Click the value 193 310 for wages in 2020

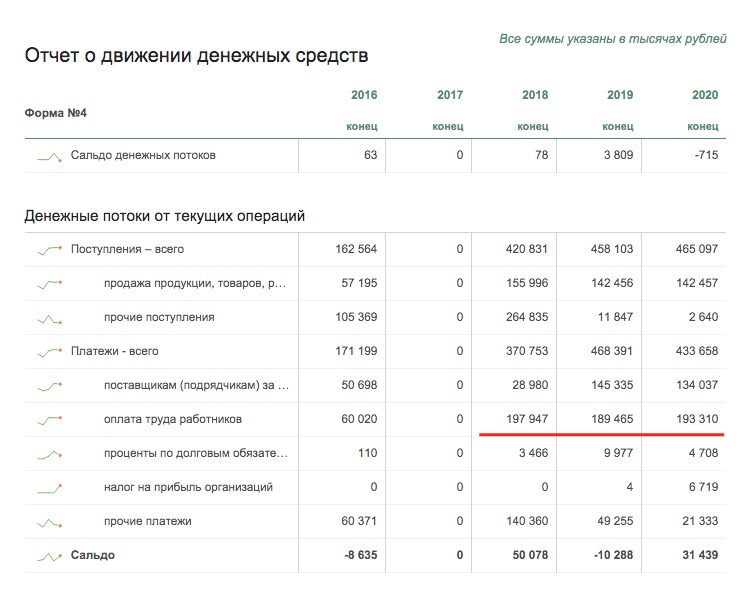697,420
